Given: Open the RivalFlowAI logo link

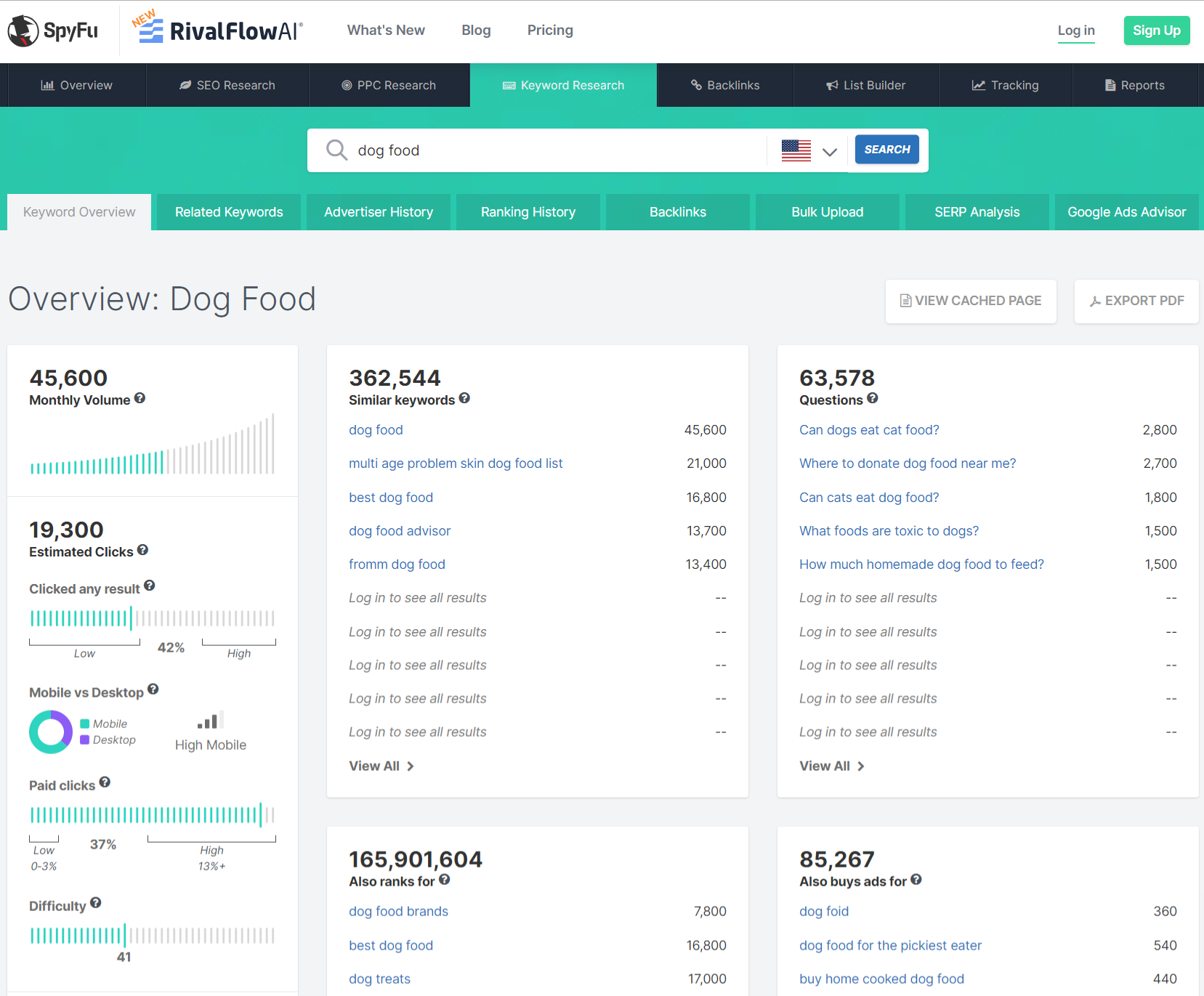Looking at the screenshot, I should (x=217, y=29).
